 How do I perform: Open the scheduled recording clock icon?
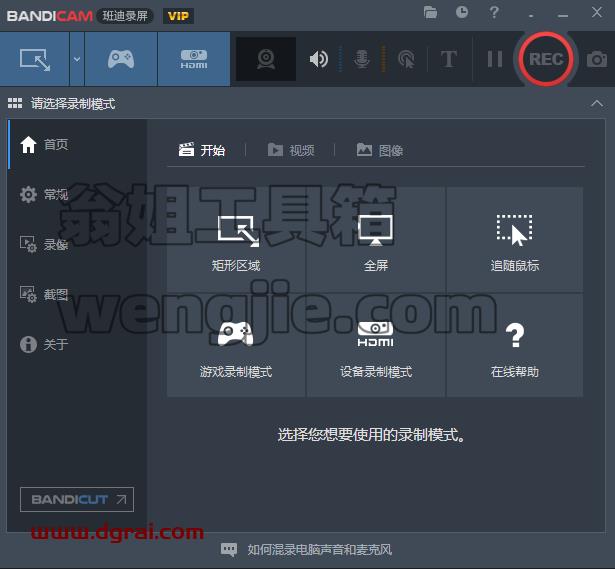click(462, 12)
